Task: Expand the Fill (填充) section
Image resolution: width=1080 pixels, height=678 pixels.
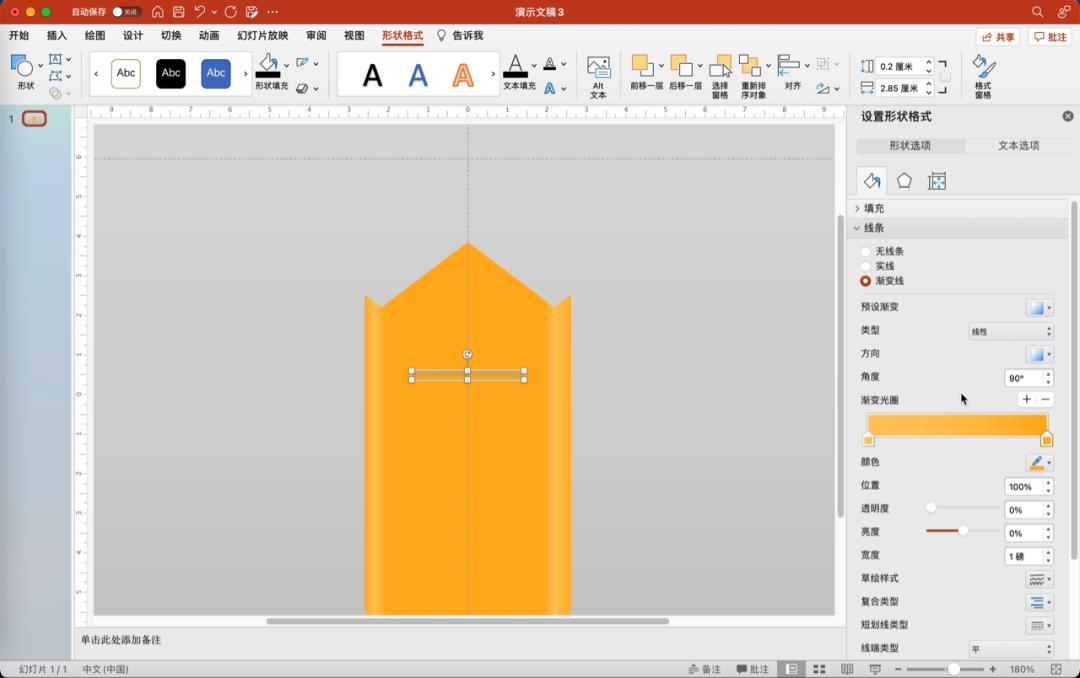Action: click(x=873, y=208)
